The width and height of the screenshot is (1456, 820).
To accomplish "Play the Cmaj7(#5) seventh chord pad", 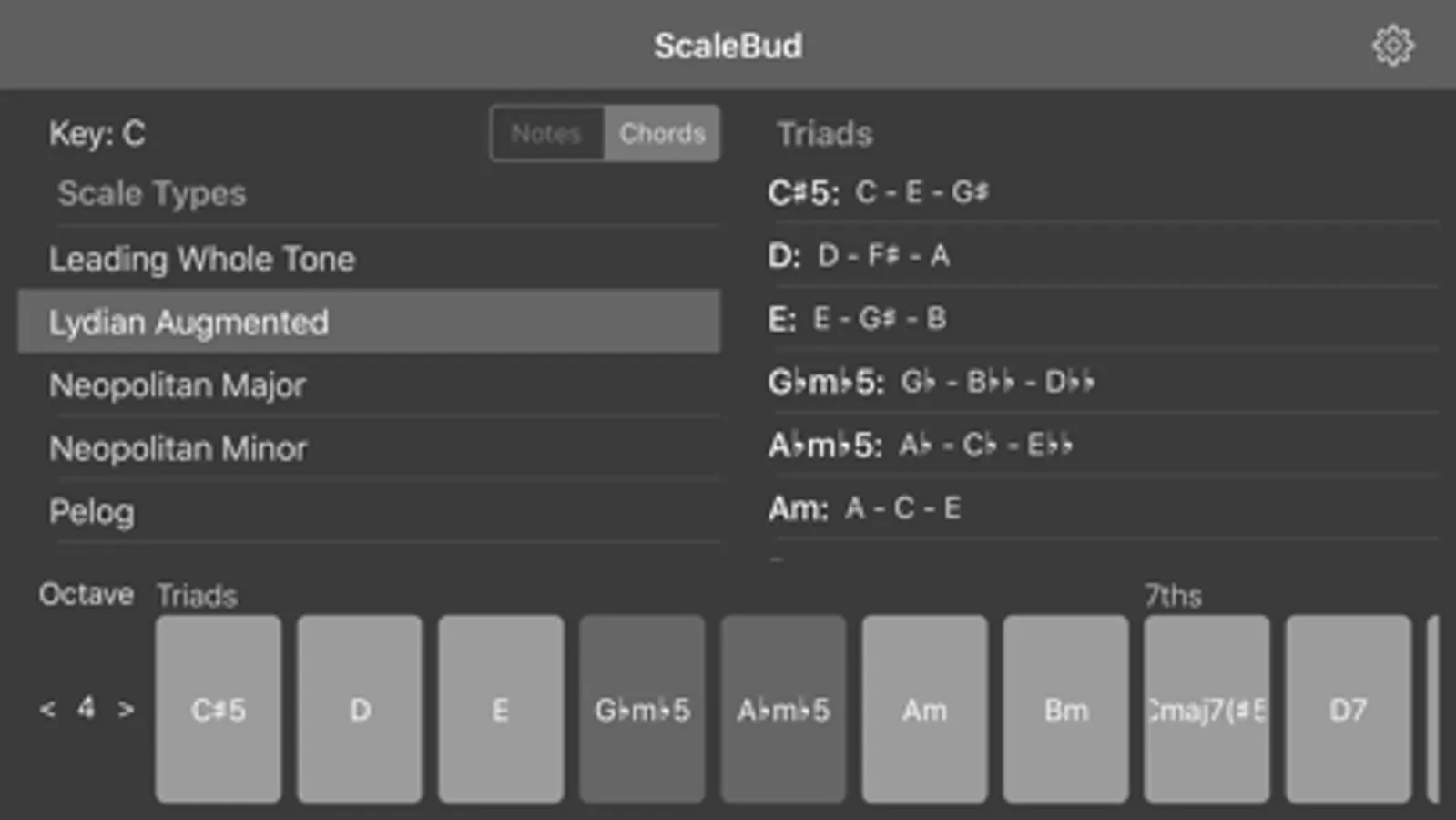I will pos(1207,709).
